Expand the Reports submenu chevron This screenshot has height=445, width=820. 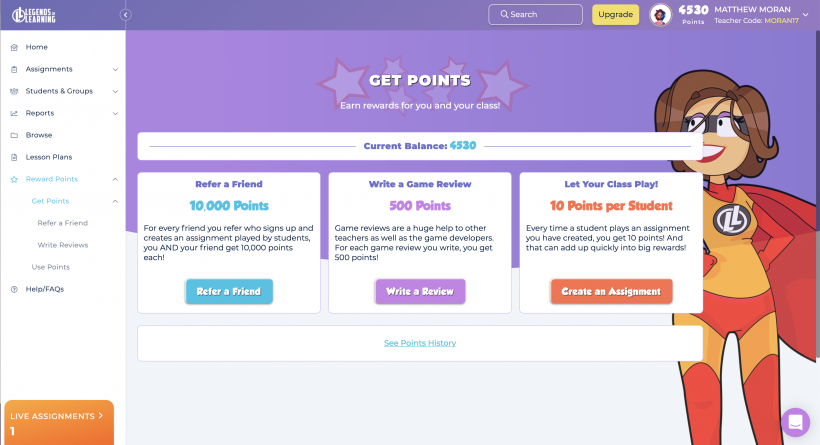pos(115,113)
